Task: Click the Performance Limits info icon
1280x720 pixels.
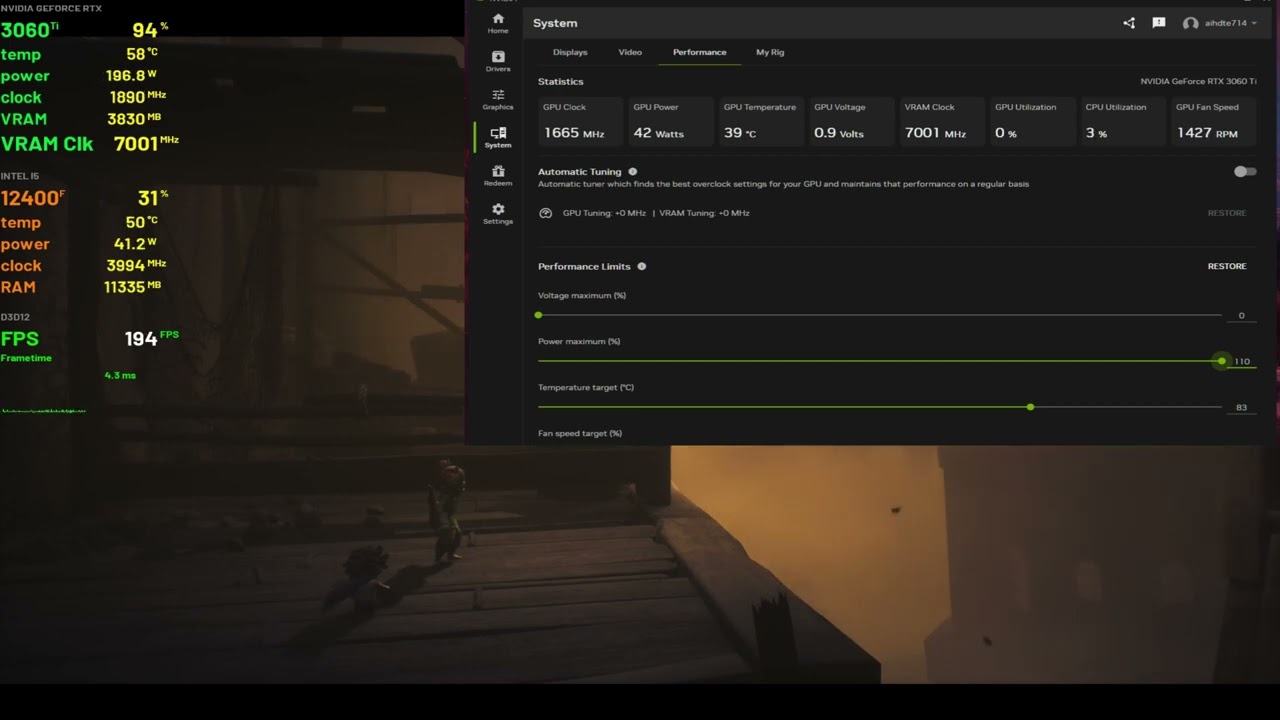Action: (642, 267)
